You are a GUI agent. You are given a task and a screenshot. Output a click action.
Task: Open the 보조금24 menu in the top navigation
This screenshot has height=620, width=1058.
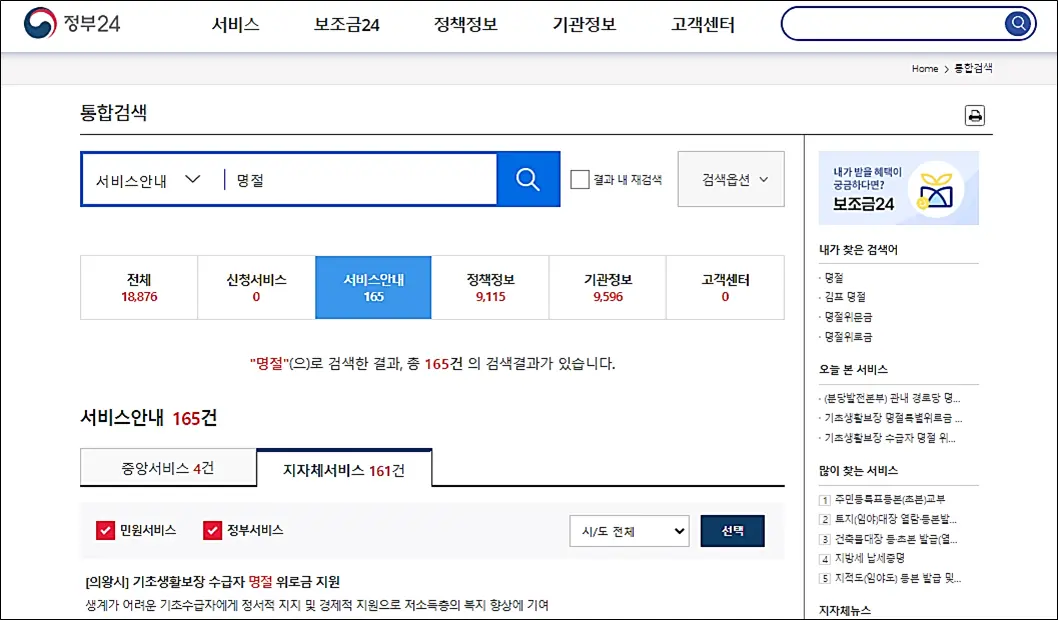tap(344, 25)
